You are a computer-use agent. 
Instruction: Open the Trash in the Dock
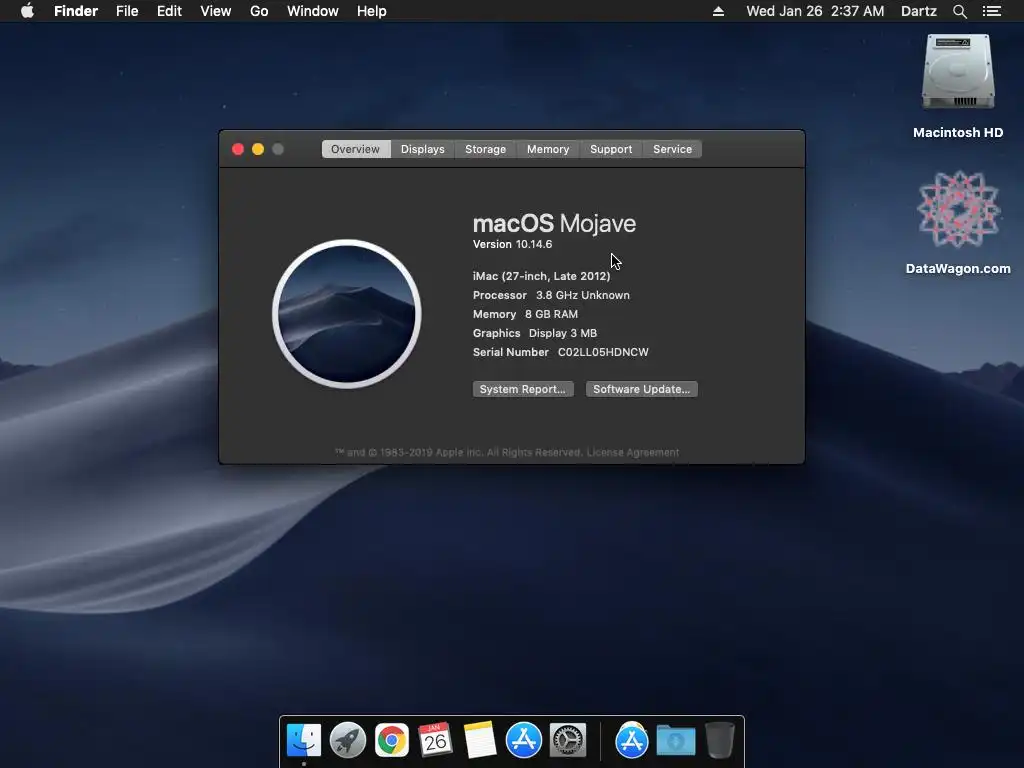[720, 741]
